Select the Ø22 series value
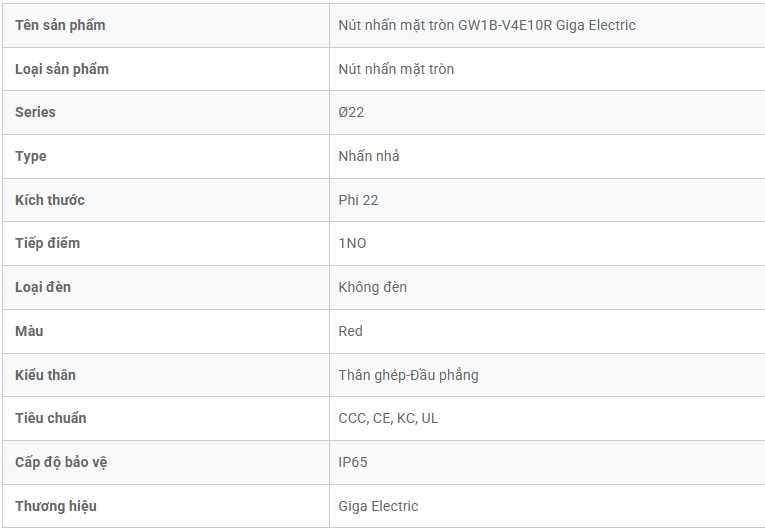Viewport: 765px width, 531px height. tap(351, 112)
